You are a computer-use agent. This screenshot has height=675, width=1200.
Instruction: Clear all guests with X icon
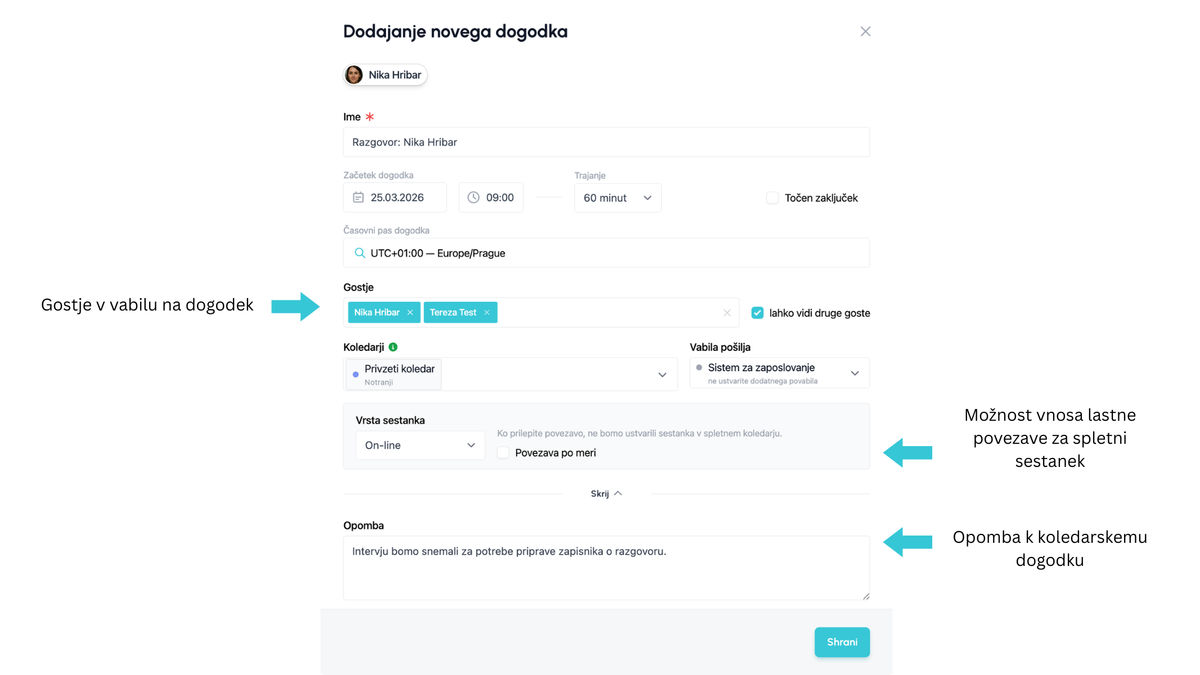pyautogui.click(x=727, y=313)
